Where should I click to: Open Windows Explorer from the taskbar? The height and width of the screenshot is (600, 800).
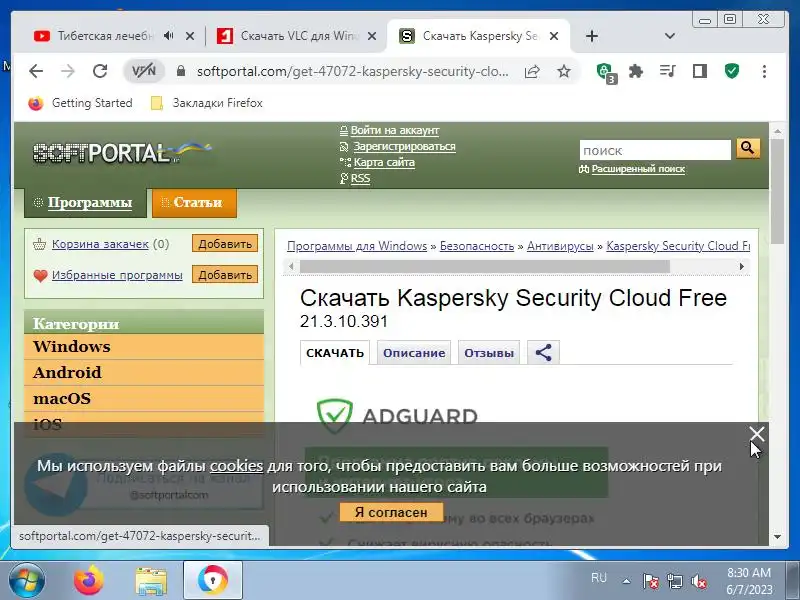(x=151, y=581)
